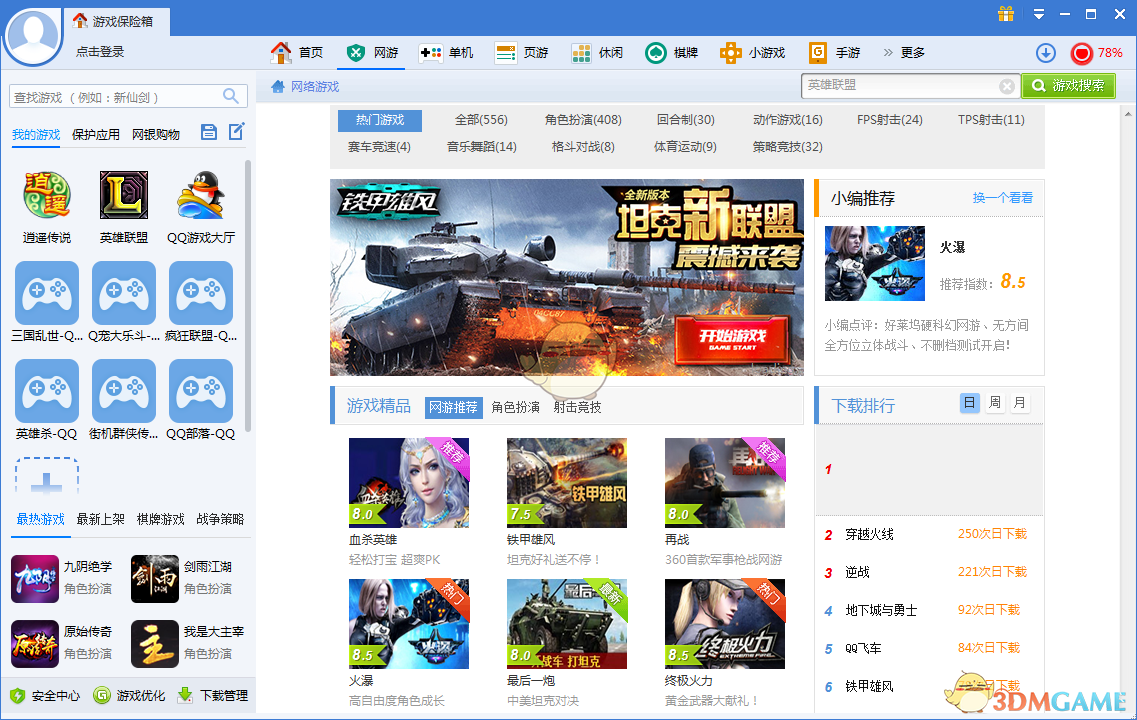This screenshot has height=720, width=1137.
Task: Open the main menu chevron in title bar
Action: 1038,15
